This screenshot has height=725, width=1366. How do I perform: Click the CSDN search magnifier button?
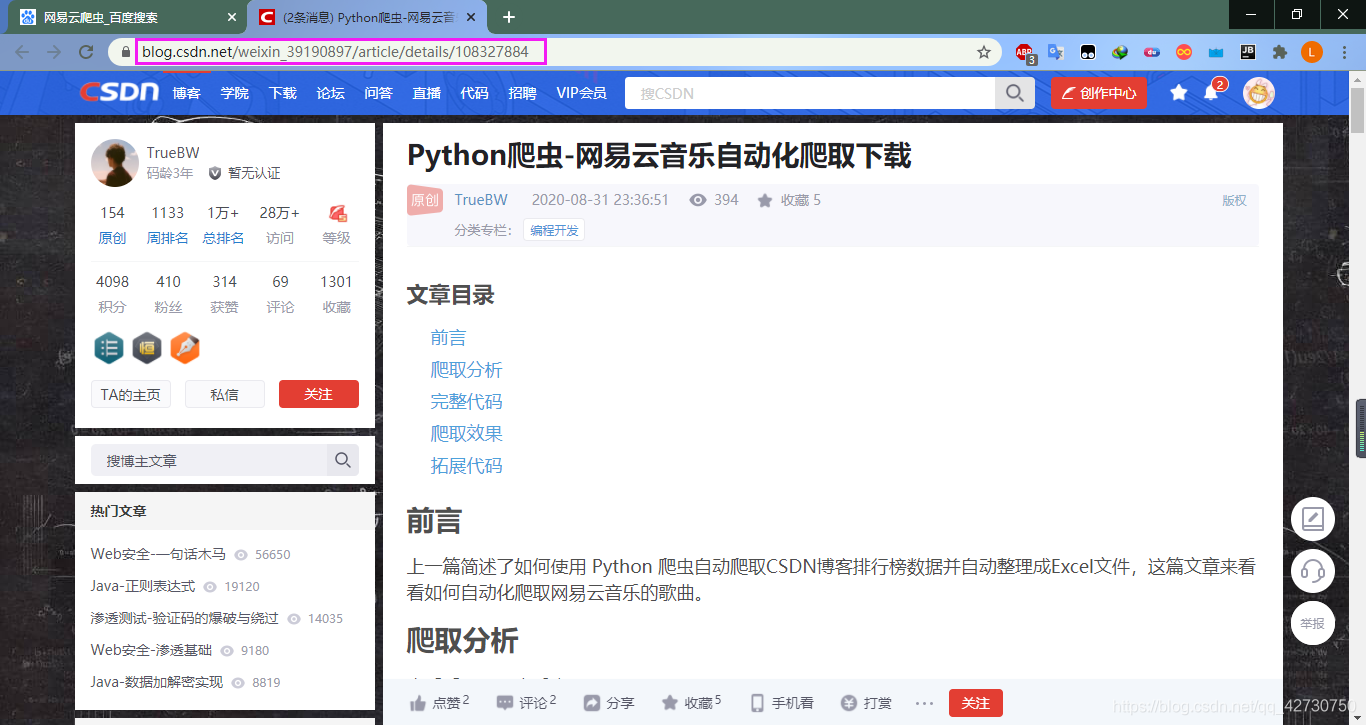(1014, 93)
